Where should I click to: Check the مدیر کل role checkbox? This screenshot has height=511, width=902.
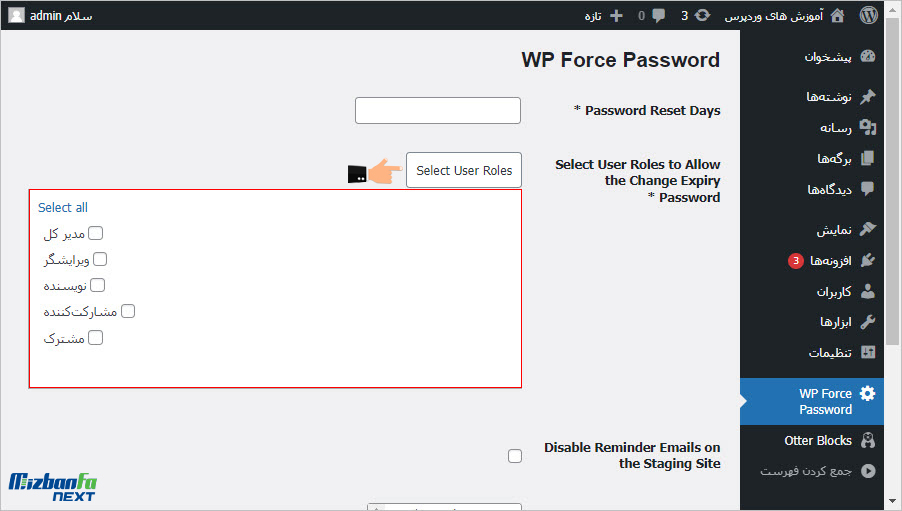(x=95, y=233)
